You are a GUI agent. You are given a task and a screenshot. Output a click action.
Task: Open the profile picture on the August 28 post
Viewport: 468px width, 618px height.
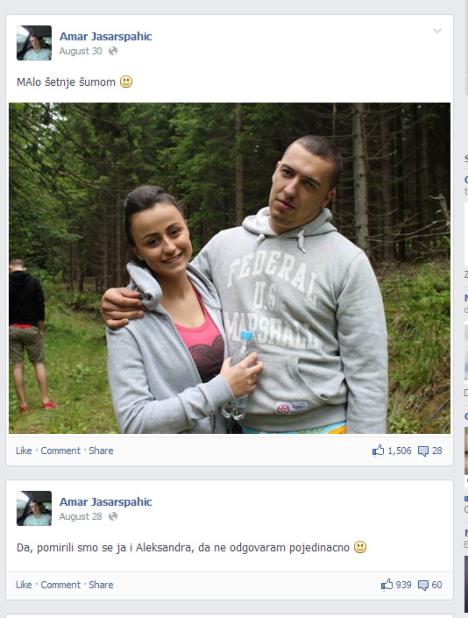[x=34, y=508]
